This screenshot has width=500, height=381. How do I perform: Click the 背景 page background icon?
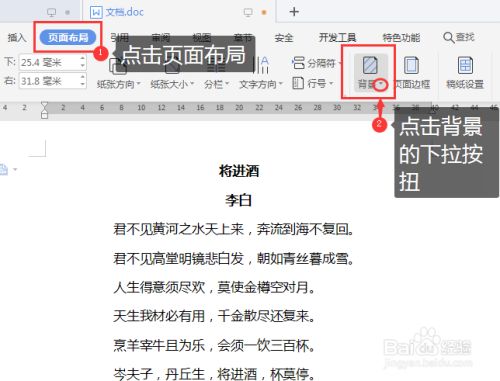[370, 65]
